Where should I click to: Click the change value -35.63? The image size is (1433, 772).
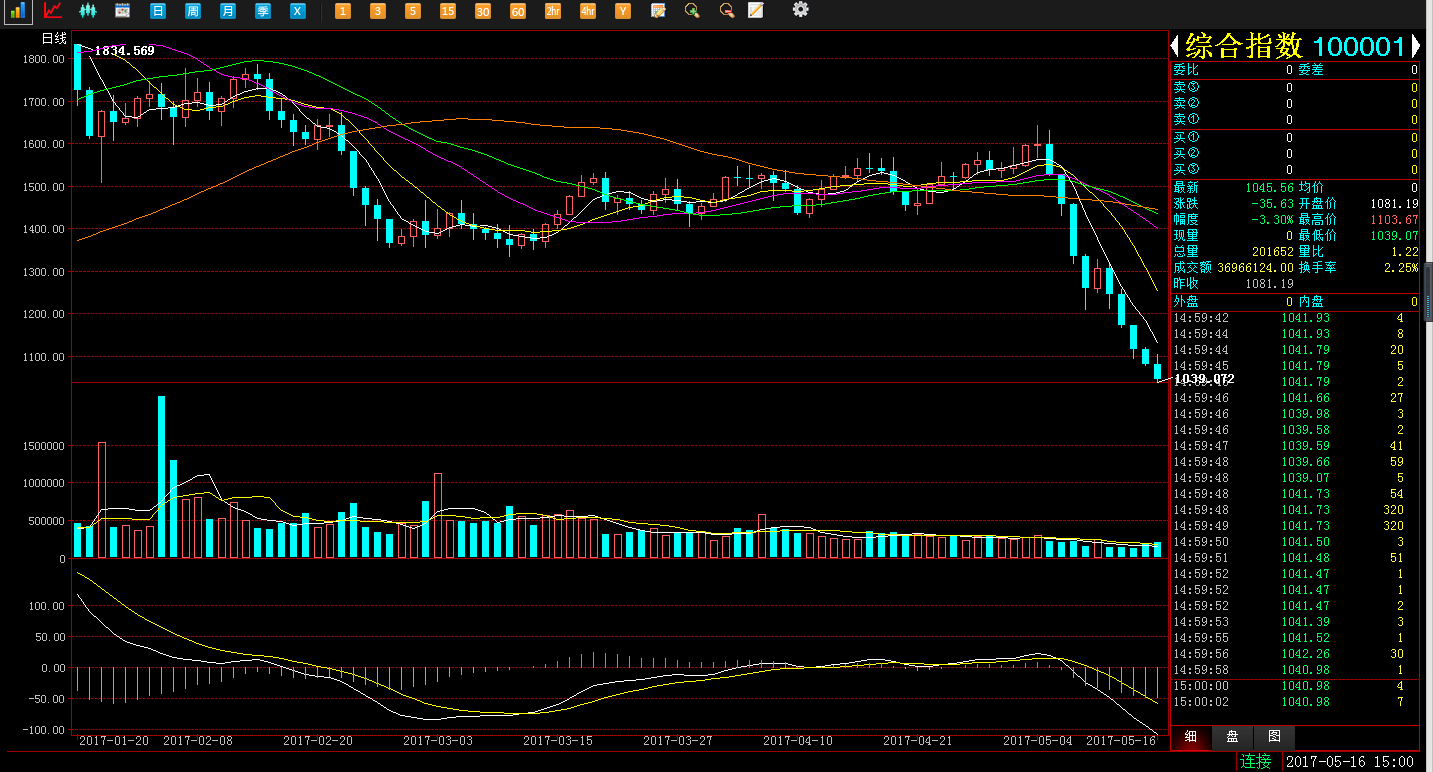click(1273, 203)
